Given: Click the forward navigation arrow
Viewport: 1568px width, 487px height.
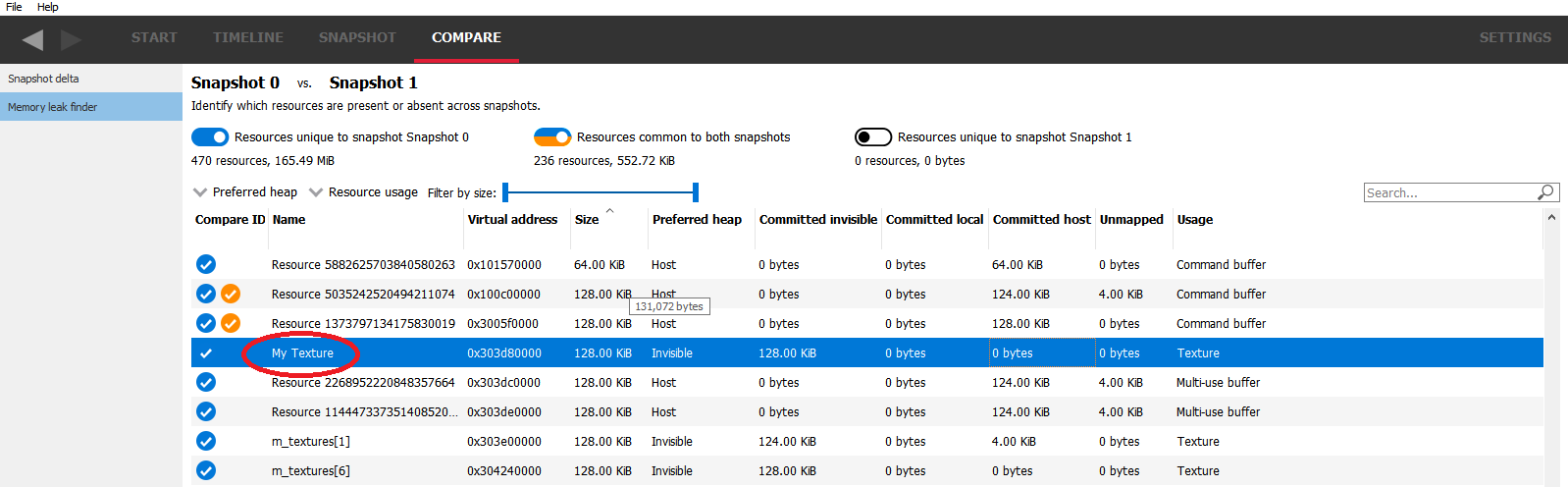Looking at the screenshot, I should coord(71,39).
